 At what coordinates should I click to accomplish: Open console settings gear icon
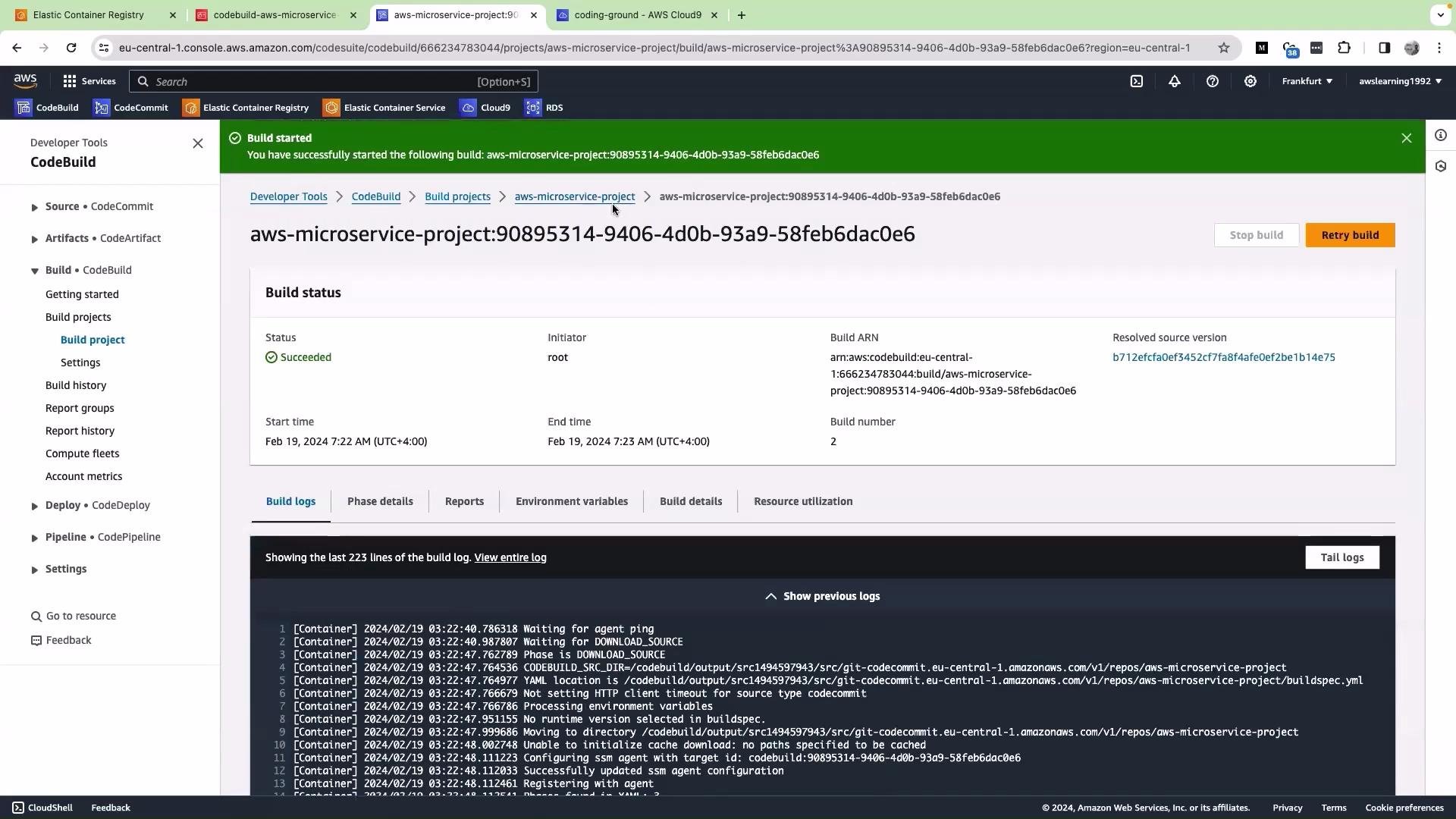pyautogui.click(x=1250, y=81)
